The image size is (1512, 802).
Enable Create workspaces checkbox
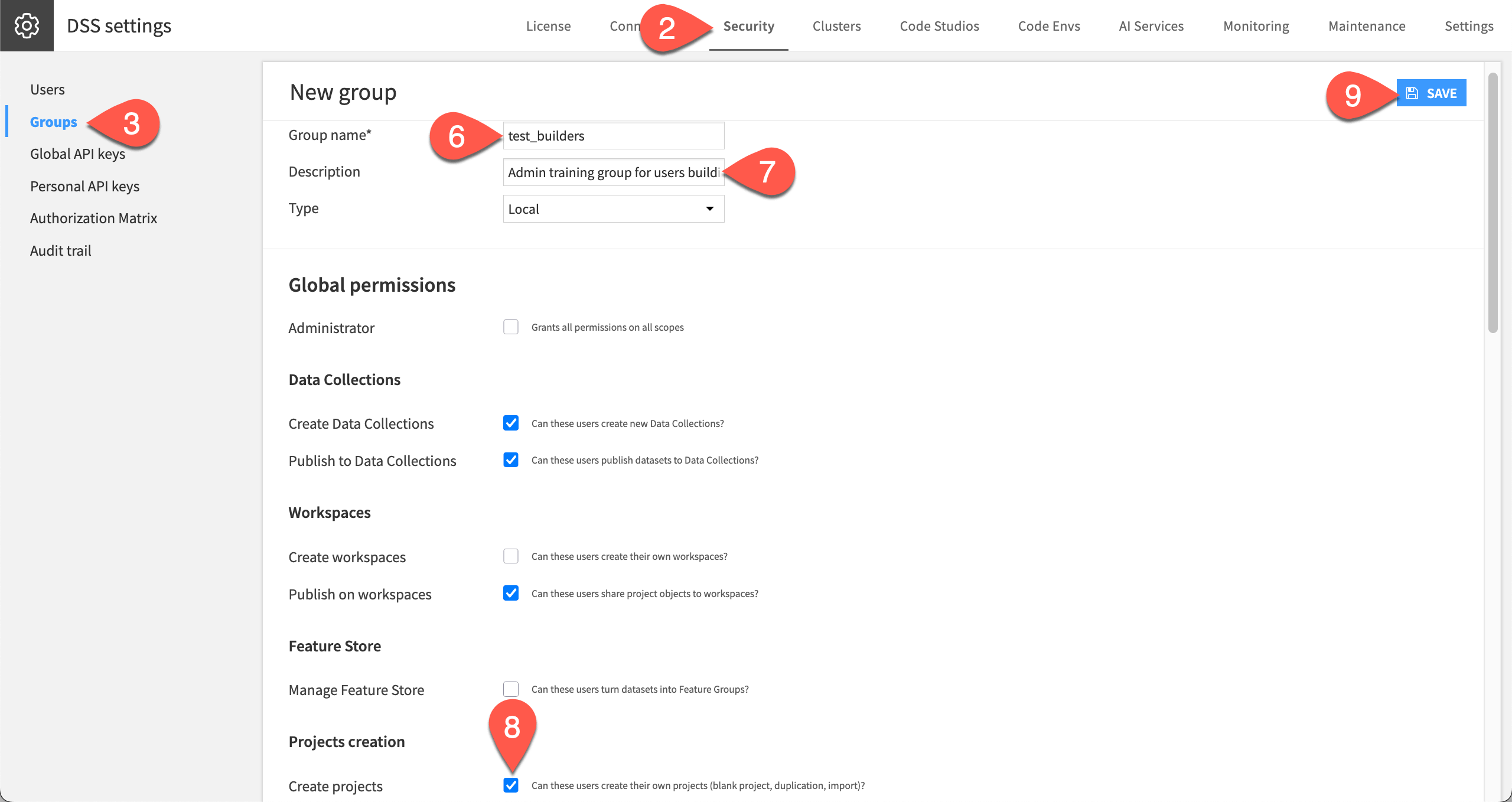[511, 556]
